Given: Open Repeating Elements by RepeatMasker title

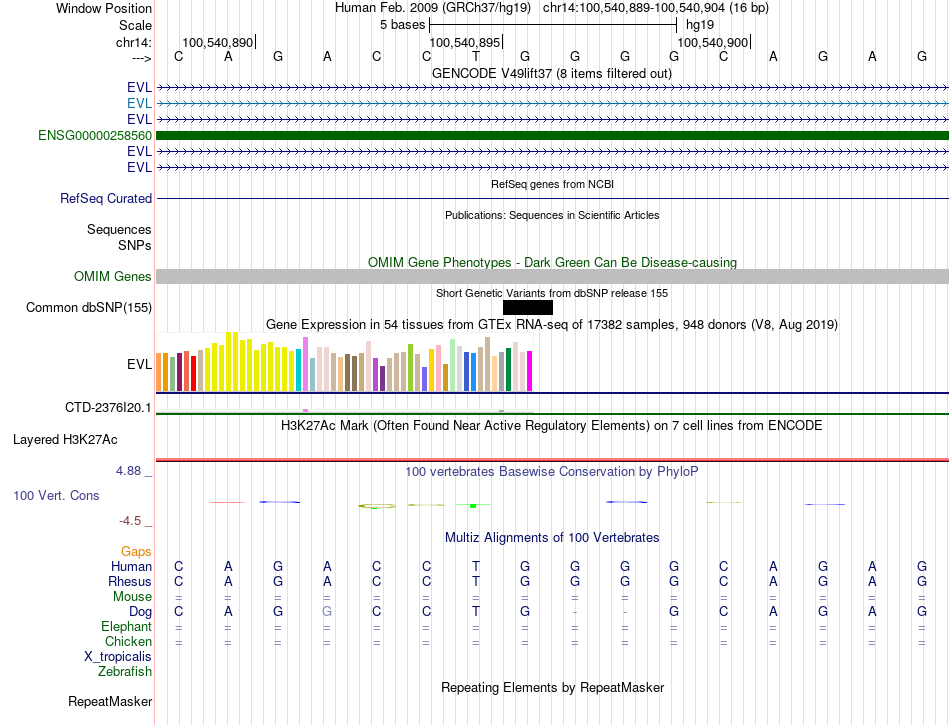Looking at the screenshot, I should (552, 687).
